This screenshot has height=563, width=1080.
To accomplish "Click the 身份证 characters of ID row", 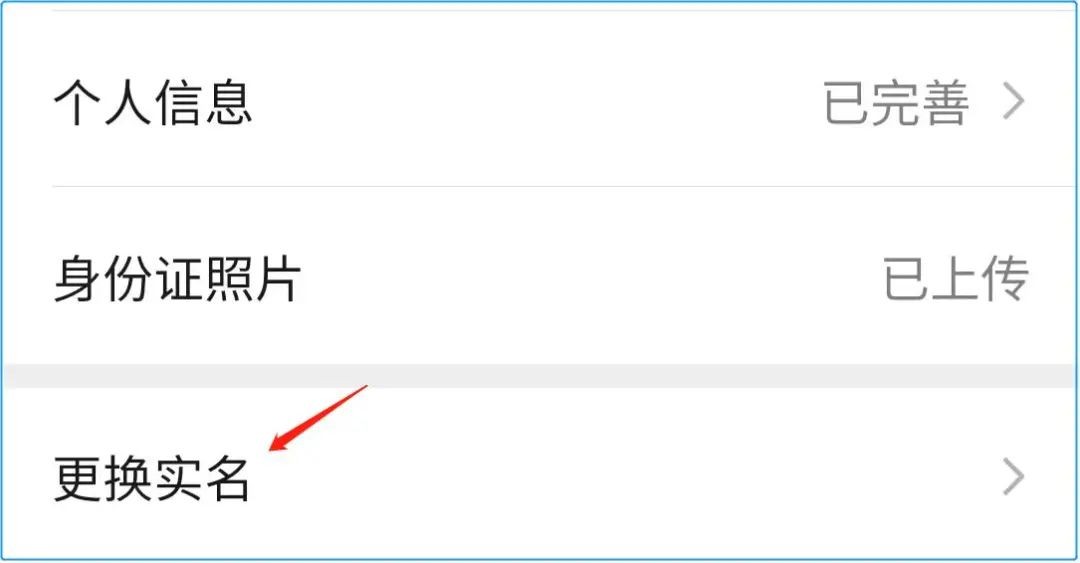I will click(128, 279).
